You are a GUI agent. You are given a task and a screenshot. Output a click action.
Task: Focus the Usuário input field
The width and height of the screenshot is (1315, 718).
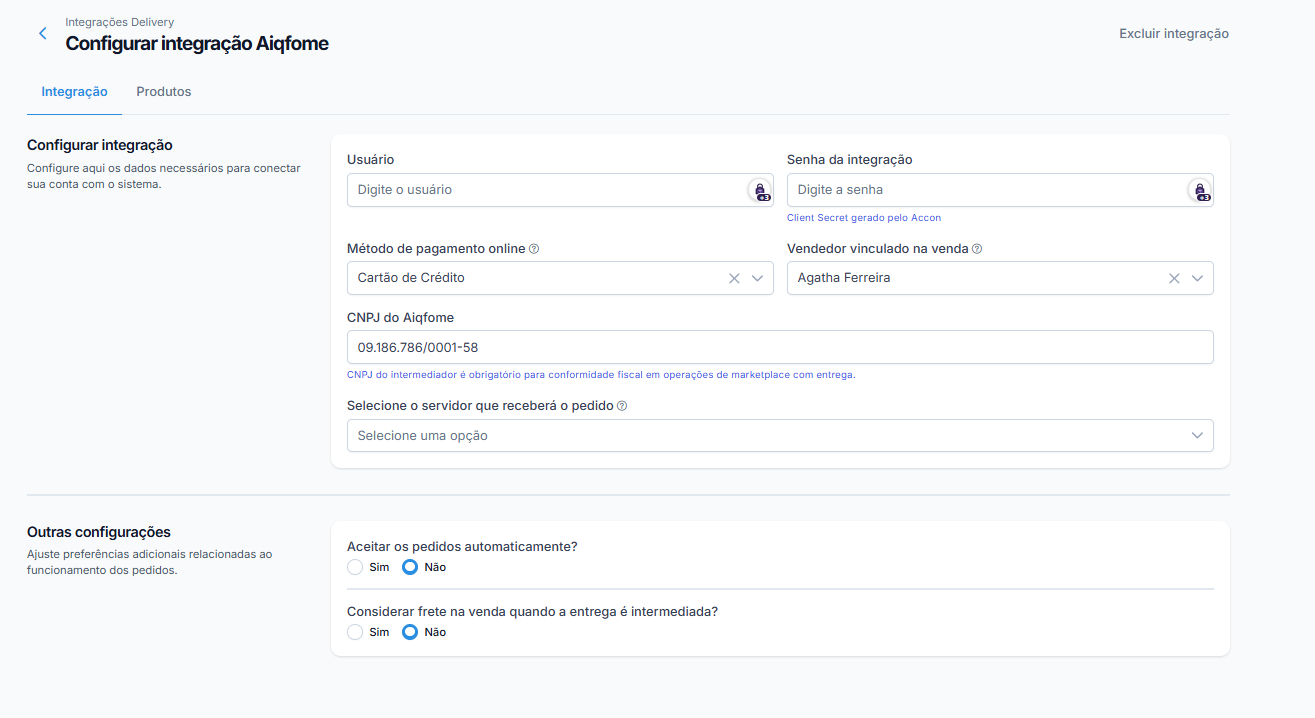[560, 190]
